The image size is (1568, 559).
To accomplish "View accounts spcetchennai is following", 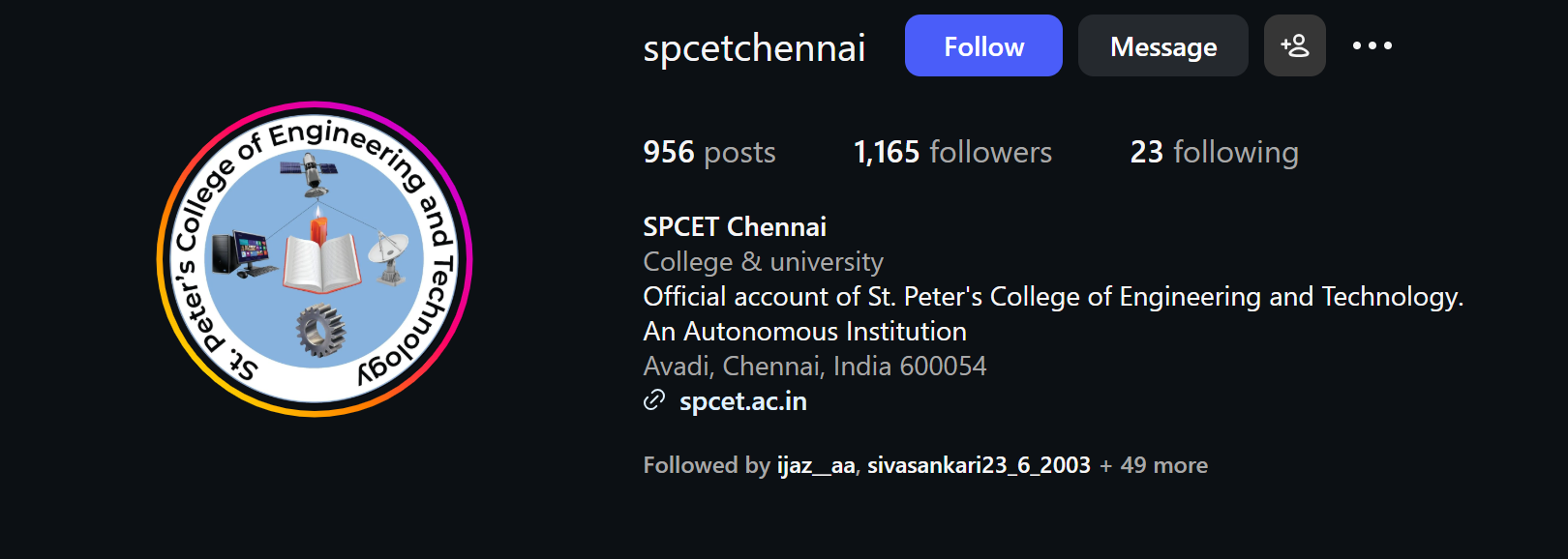I will click(x=1215, y=152).
